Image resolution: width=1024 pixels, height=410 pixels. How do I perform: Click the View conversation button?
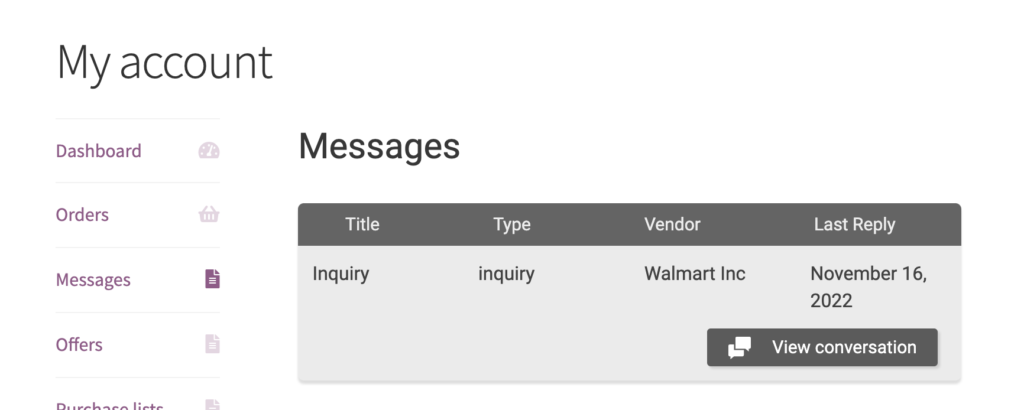[822, 347]
